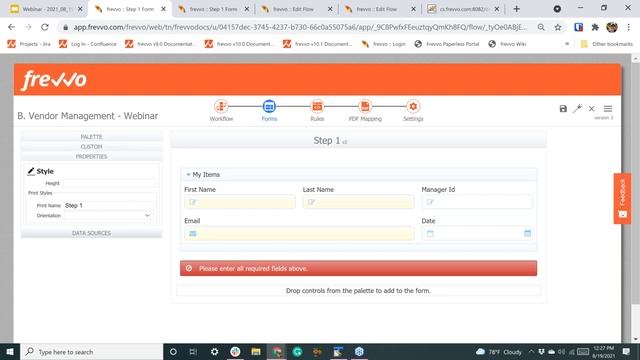Open 'Projects - Jira' bookmark

[29, 44]
